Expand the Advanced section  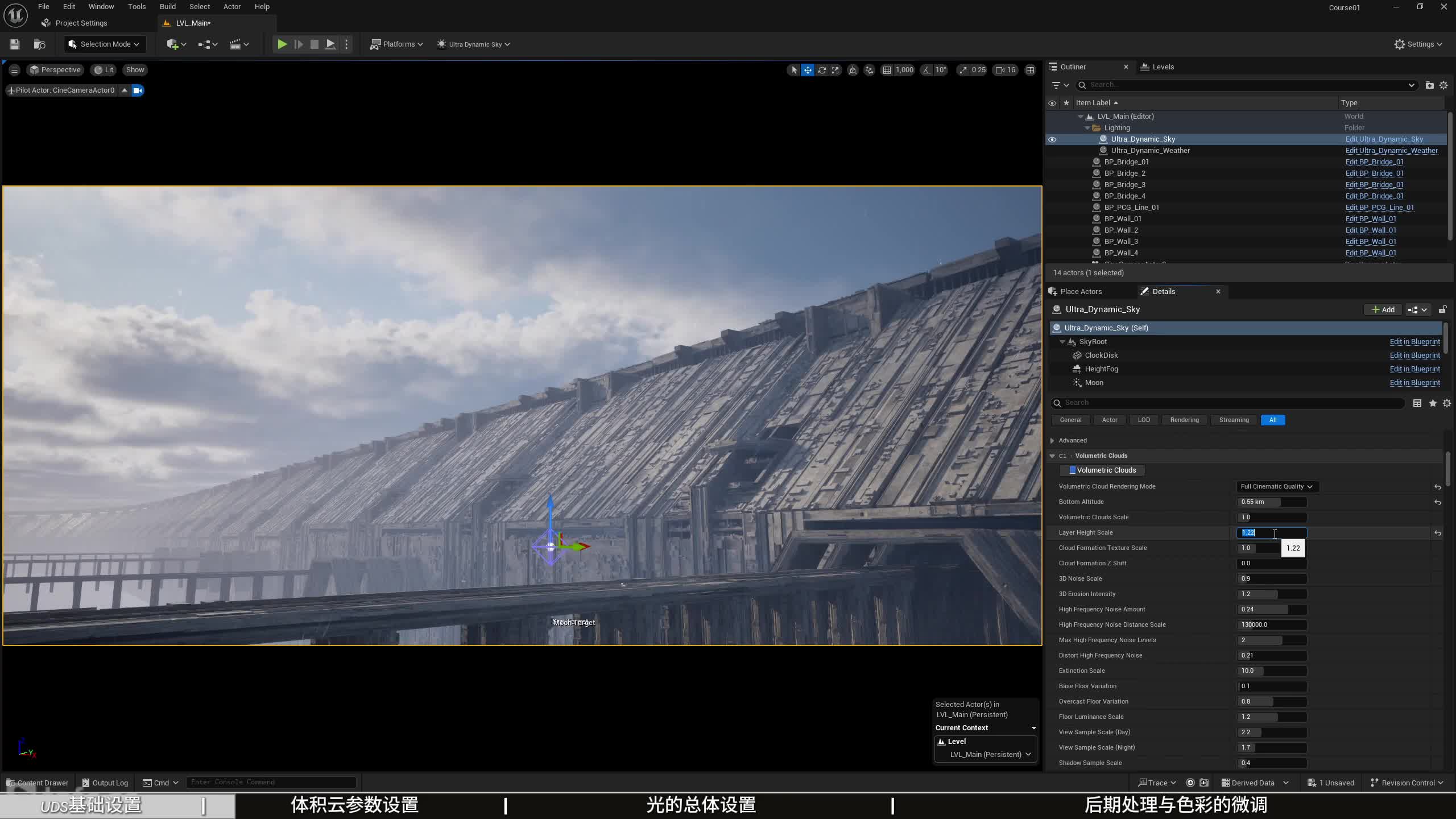pos(1052,440)
